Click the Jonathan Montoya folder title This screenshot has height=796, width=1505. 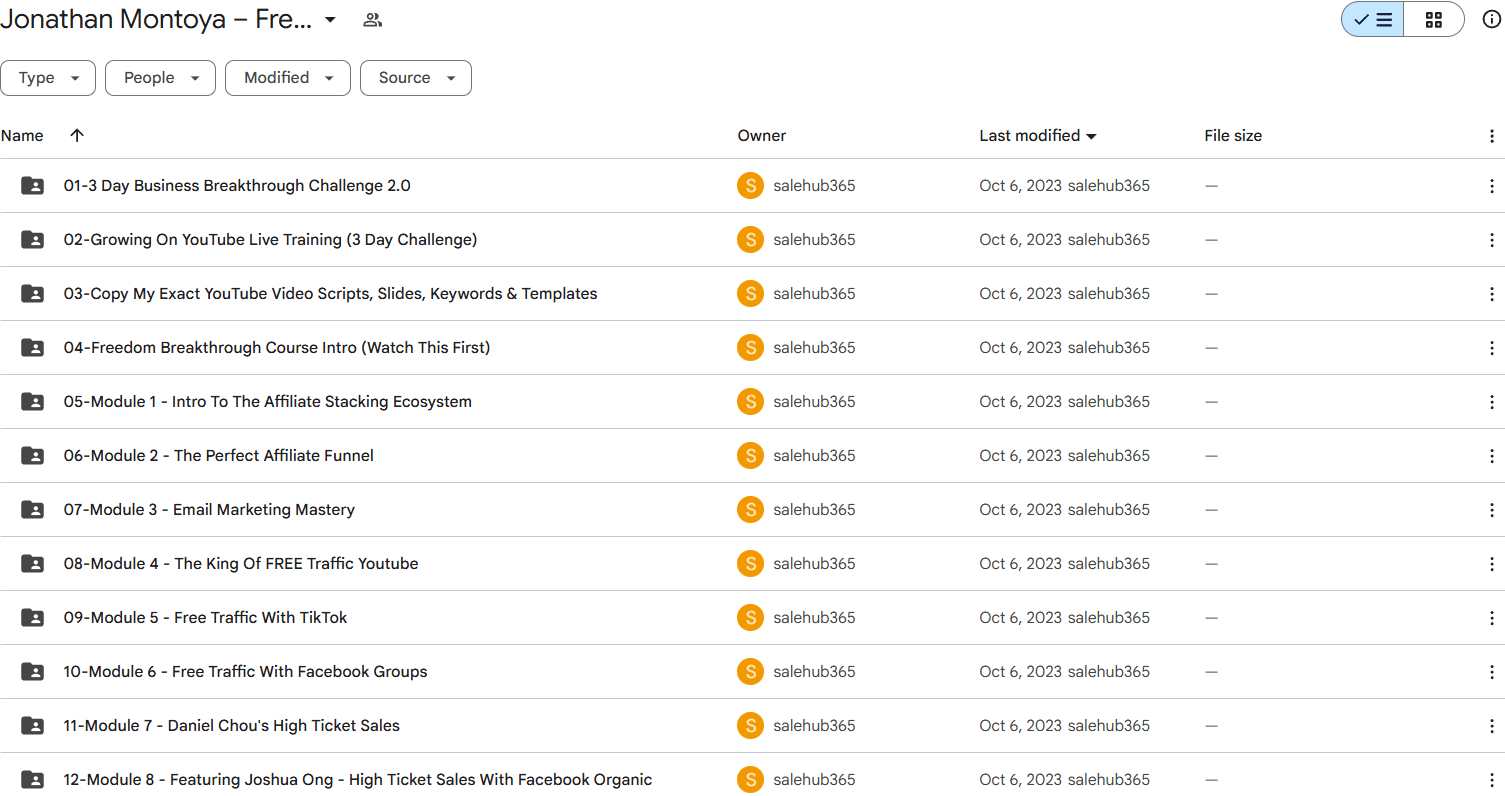[157, 20]
